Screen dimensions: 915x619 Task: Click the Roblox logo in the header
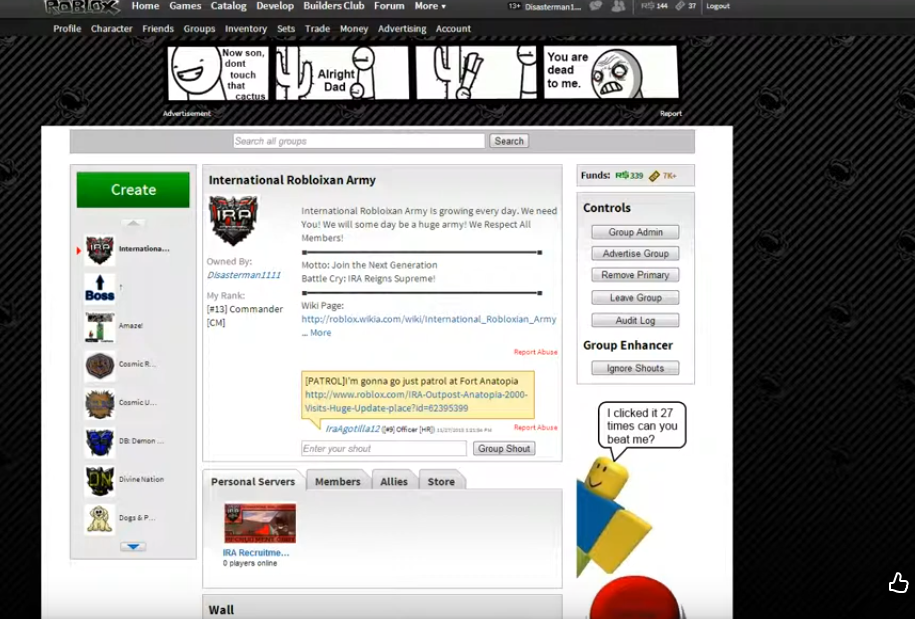pos(81,7)
